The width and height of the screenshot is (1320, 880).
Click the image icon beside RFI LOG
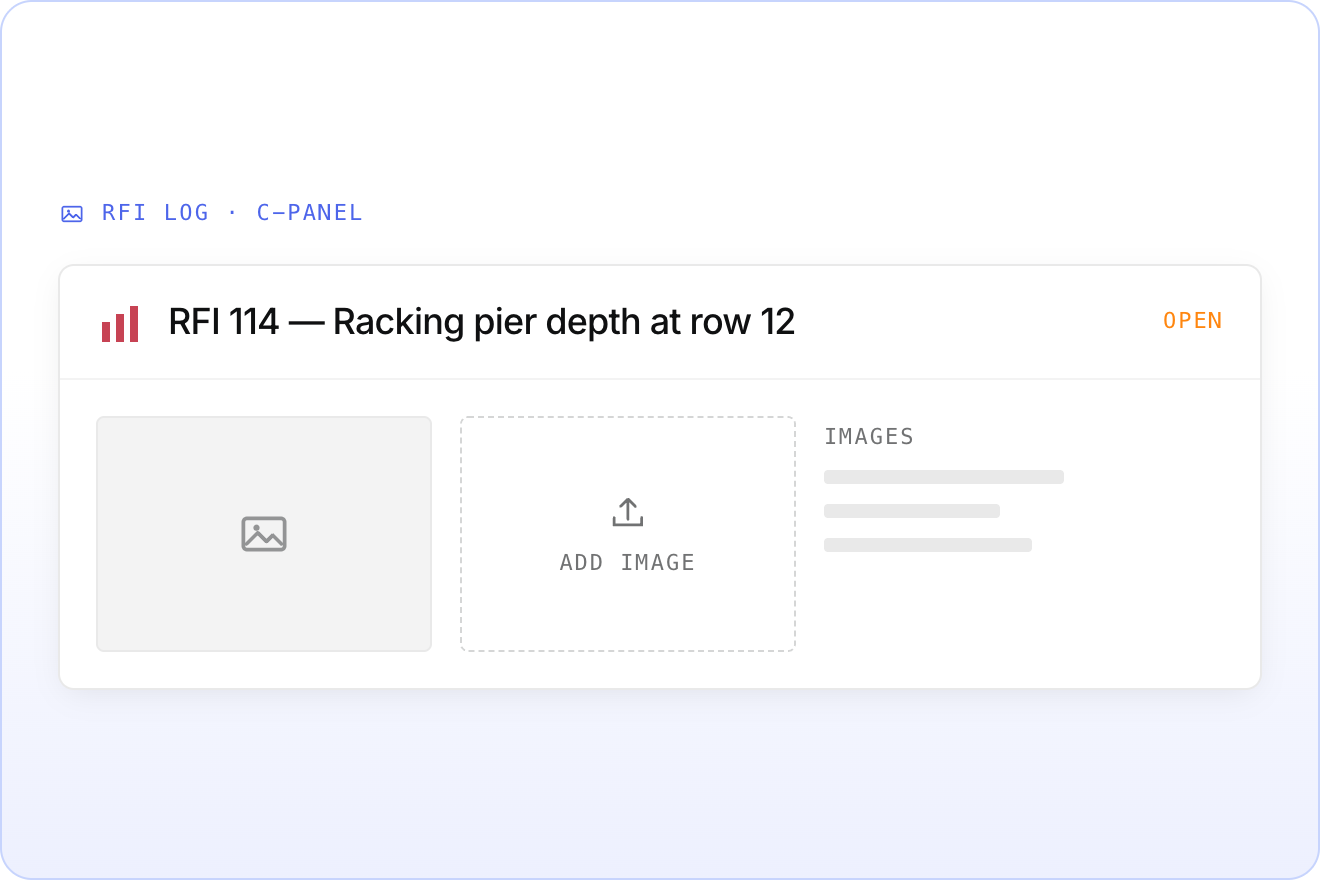72,213
